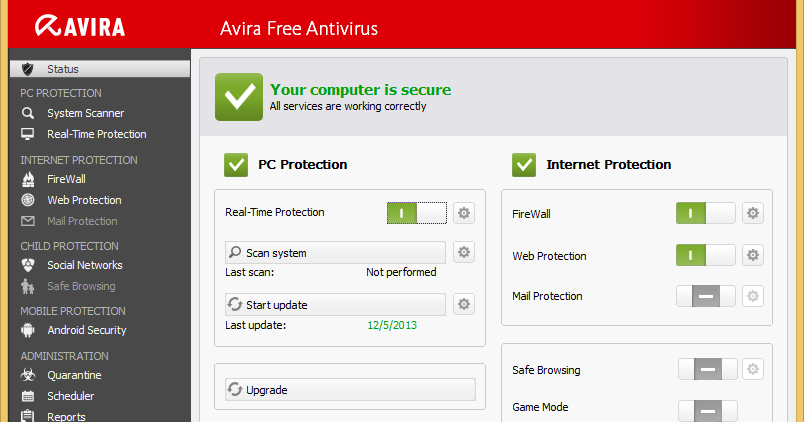The image size is (804, 422).
Task: Click the Quarantine biohazard icon
Action: click(x=28, y=375)
